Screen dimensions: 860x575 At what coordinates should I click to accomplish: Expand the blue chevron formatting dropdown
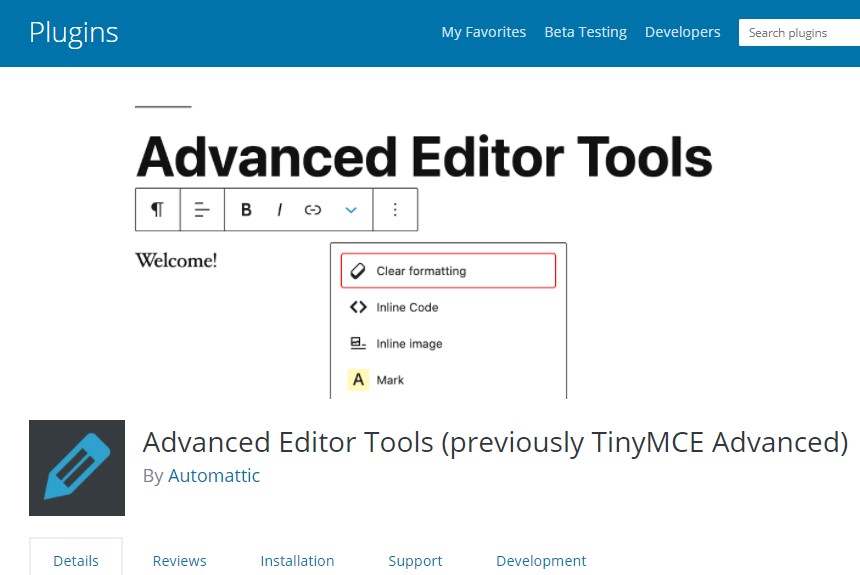coord(351,209)
